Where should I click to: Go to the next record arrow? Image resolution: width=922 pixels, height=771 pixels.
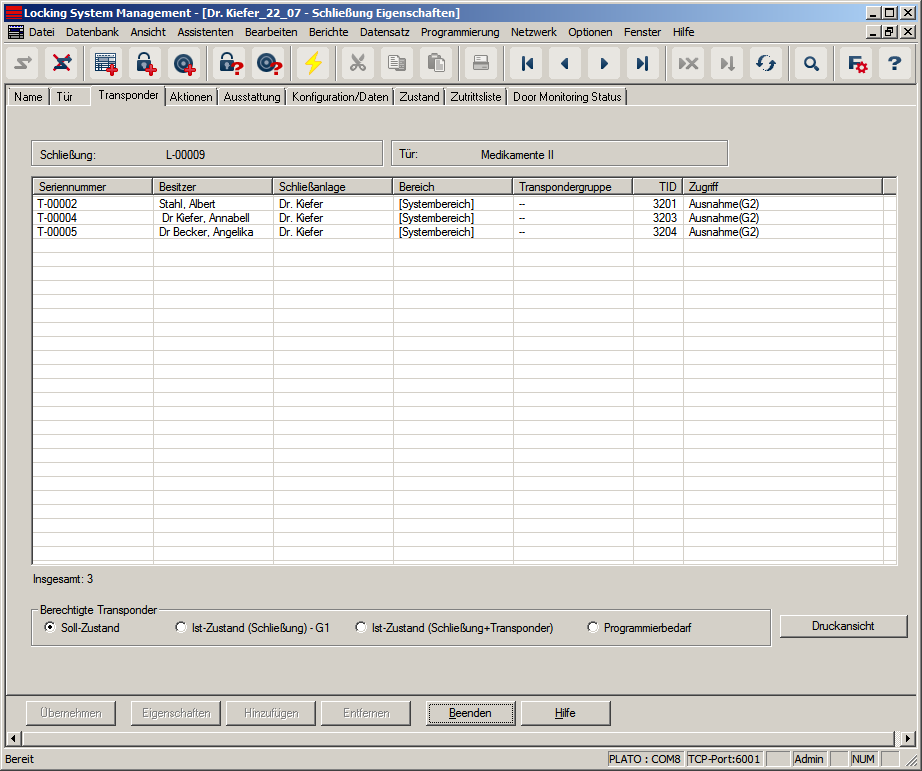603,63
